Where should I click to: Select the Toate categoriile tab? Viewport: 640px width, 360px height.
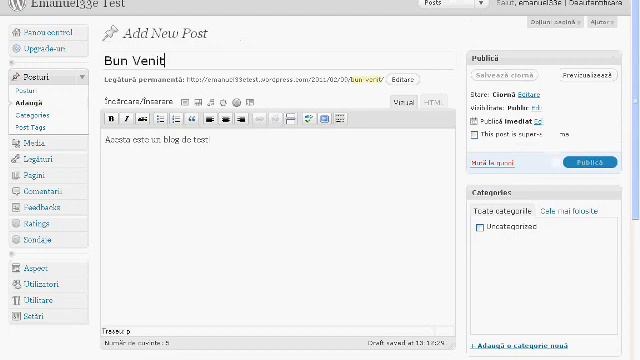pyautogui.click(x=502, y=211)
